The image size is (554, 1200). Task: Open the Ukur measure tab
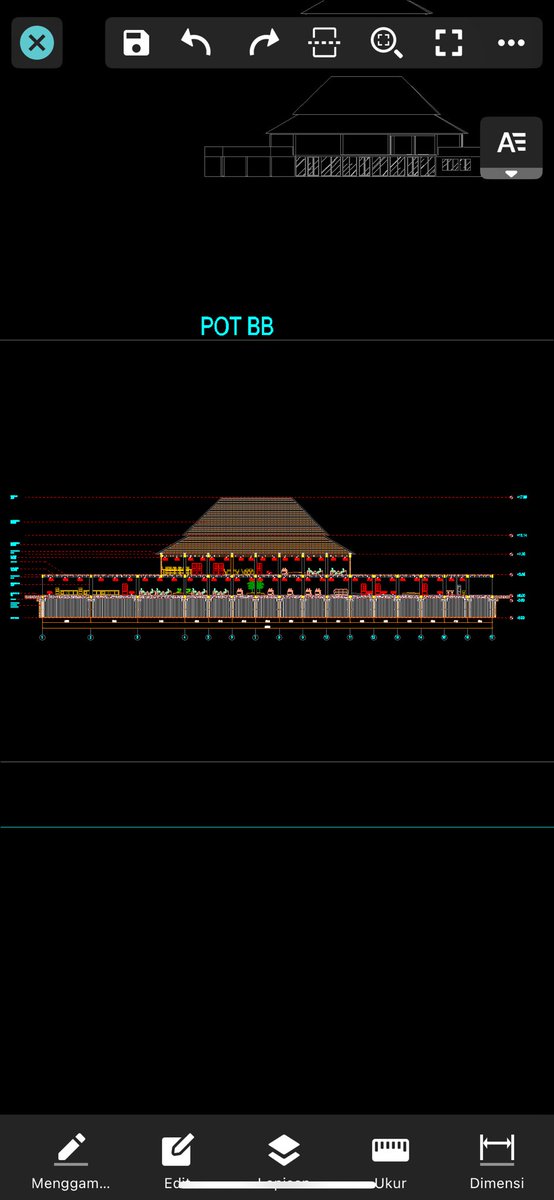pyautogui.click(x=390, y=1161)
